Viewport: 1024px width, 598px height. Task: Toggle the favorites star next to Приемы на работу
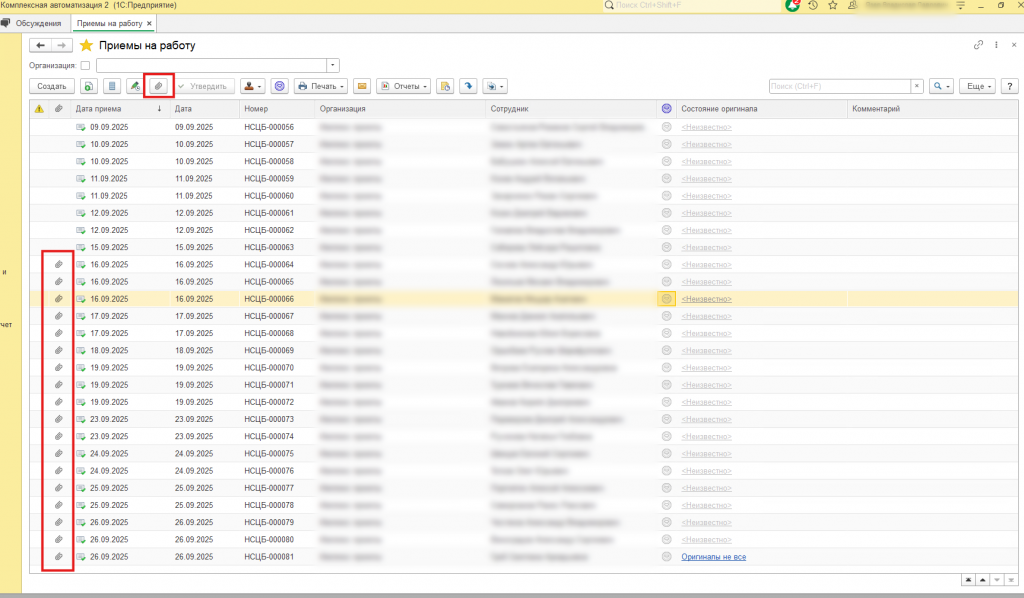click(86, 46)
